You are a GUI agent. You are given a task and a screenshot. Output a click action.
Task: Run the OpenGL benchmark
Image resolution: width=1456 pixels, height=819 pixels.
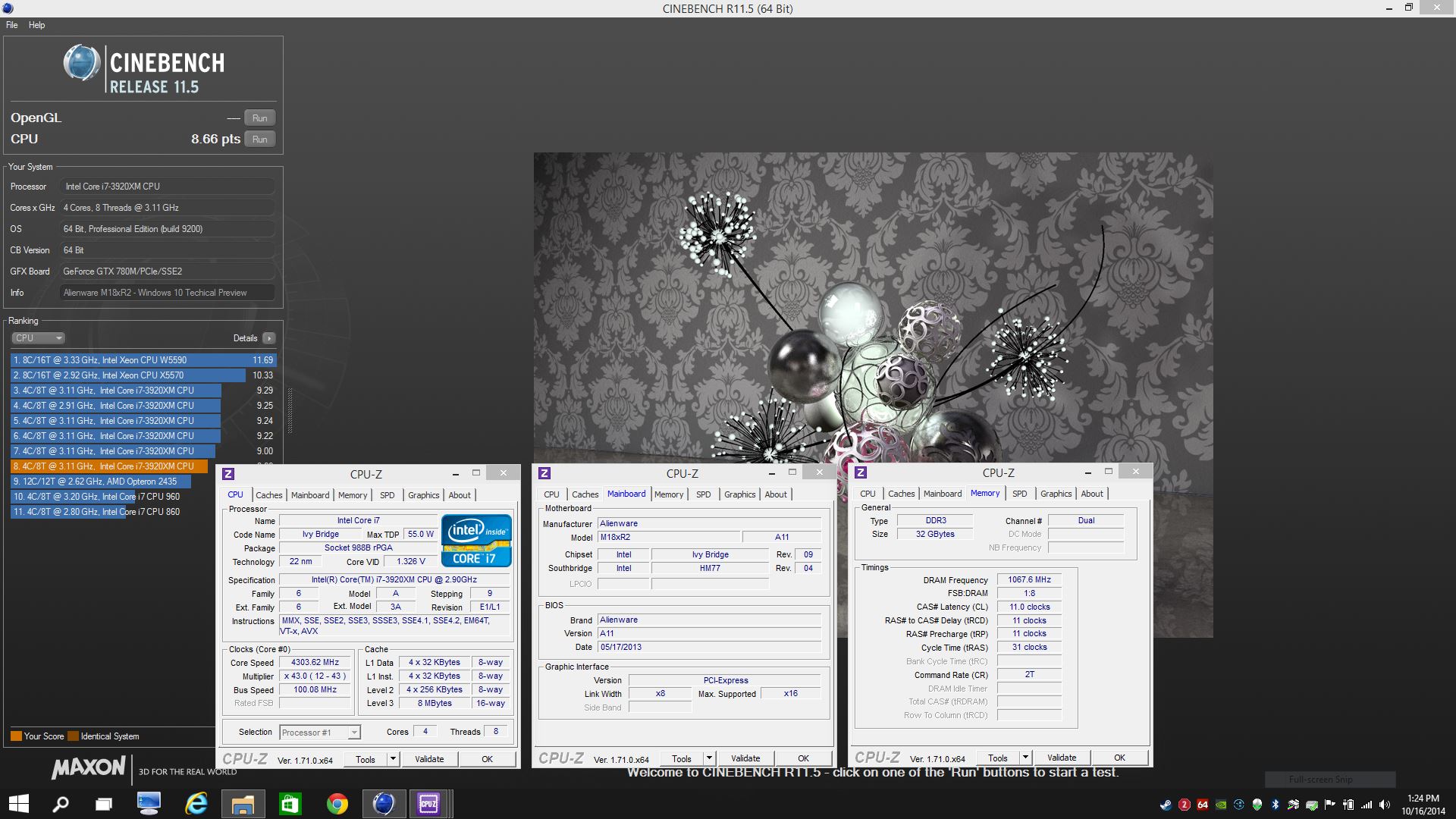tap(259, 118)
